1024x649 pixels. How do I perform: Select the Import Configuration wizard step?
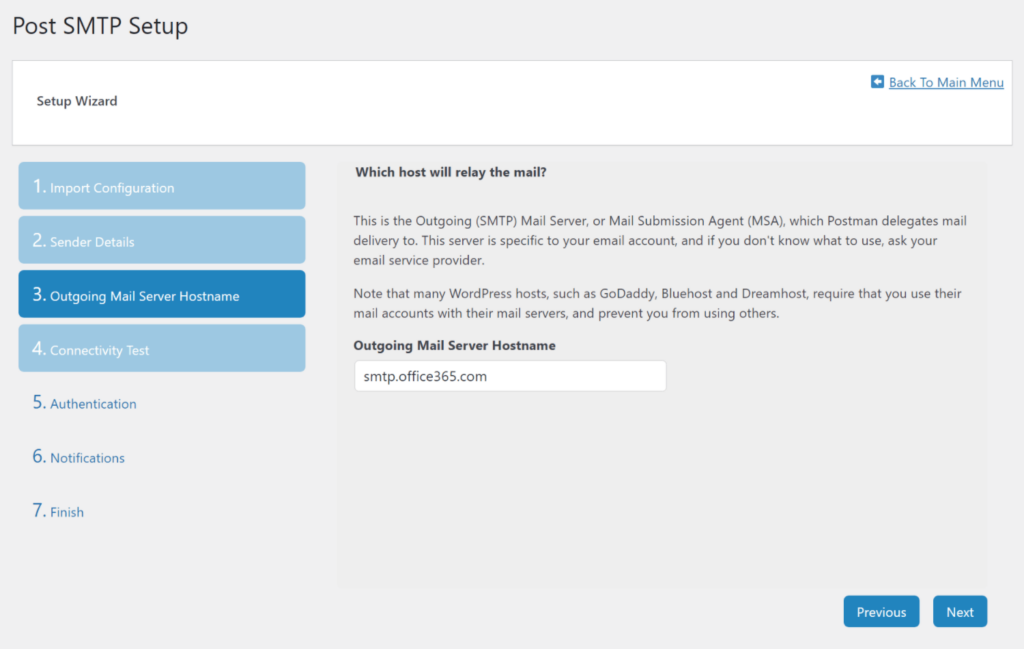[x=161, y=185]
